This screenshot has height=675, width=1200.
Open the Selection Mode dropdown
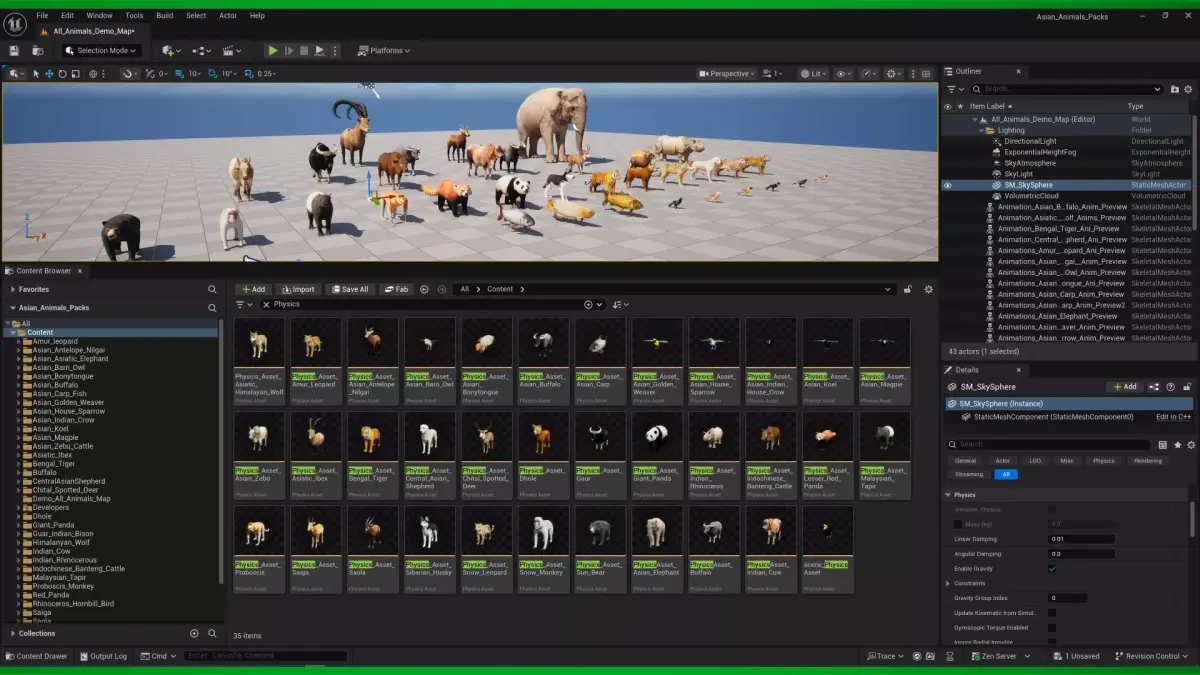(x=101, y=51)
